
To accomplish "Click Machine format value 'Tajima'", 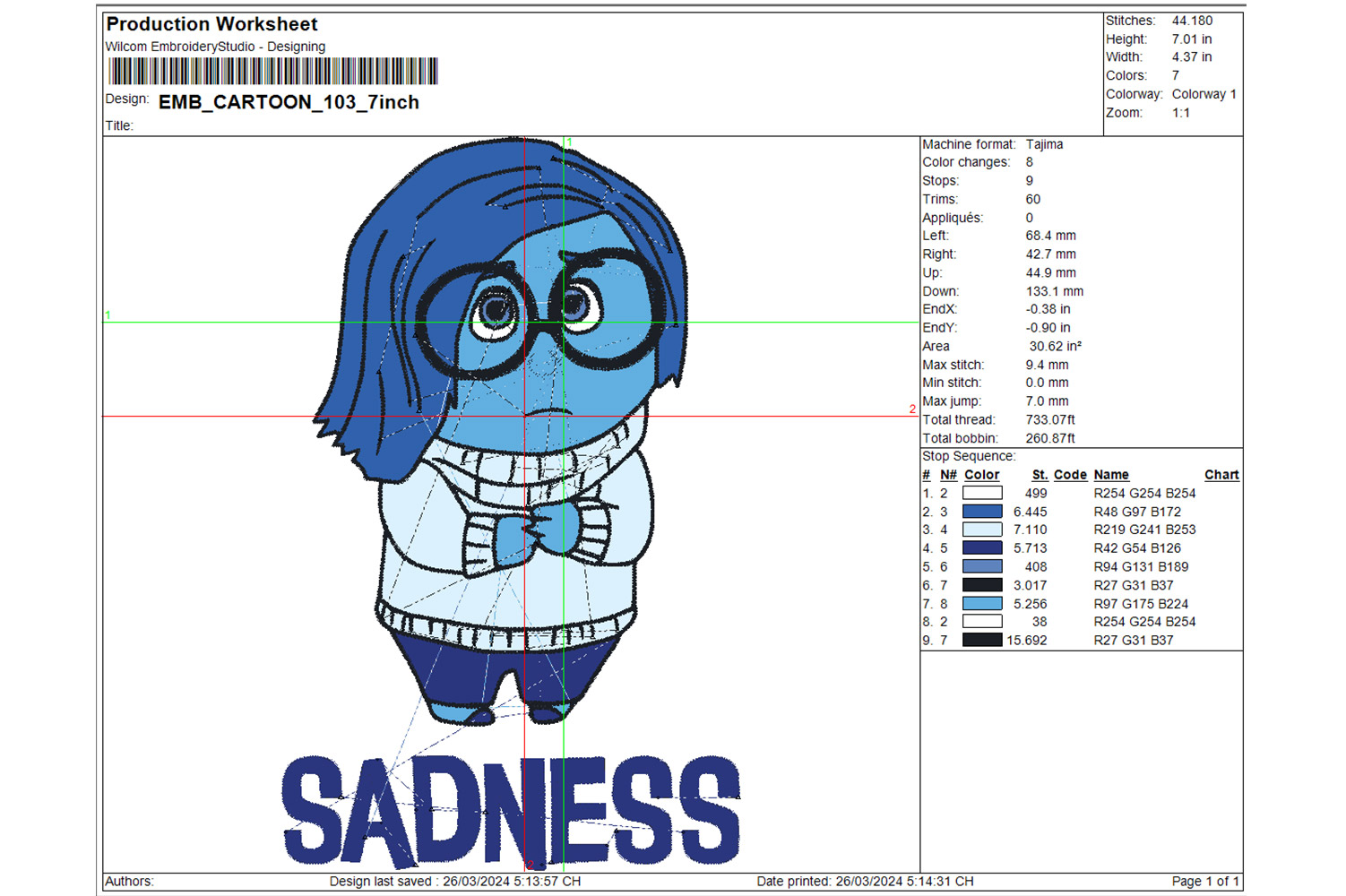I will tap(1044, 144).
